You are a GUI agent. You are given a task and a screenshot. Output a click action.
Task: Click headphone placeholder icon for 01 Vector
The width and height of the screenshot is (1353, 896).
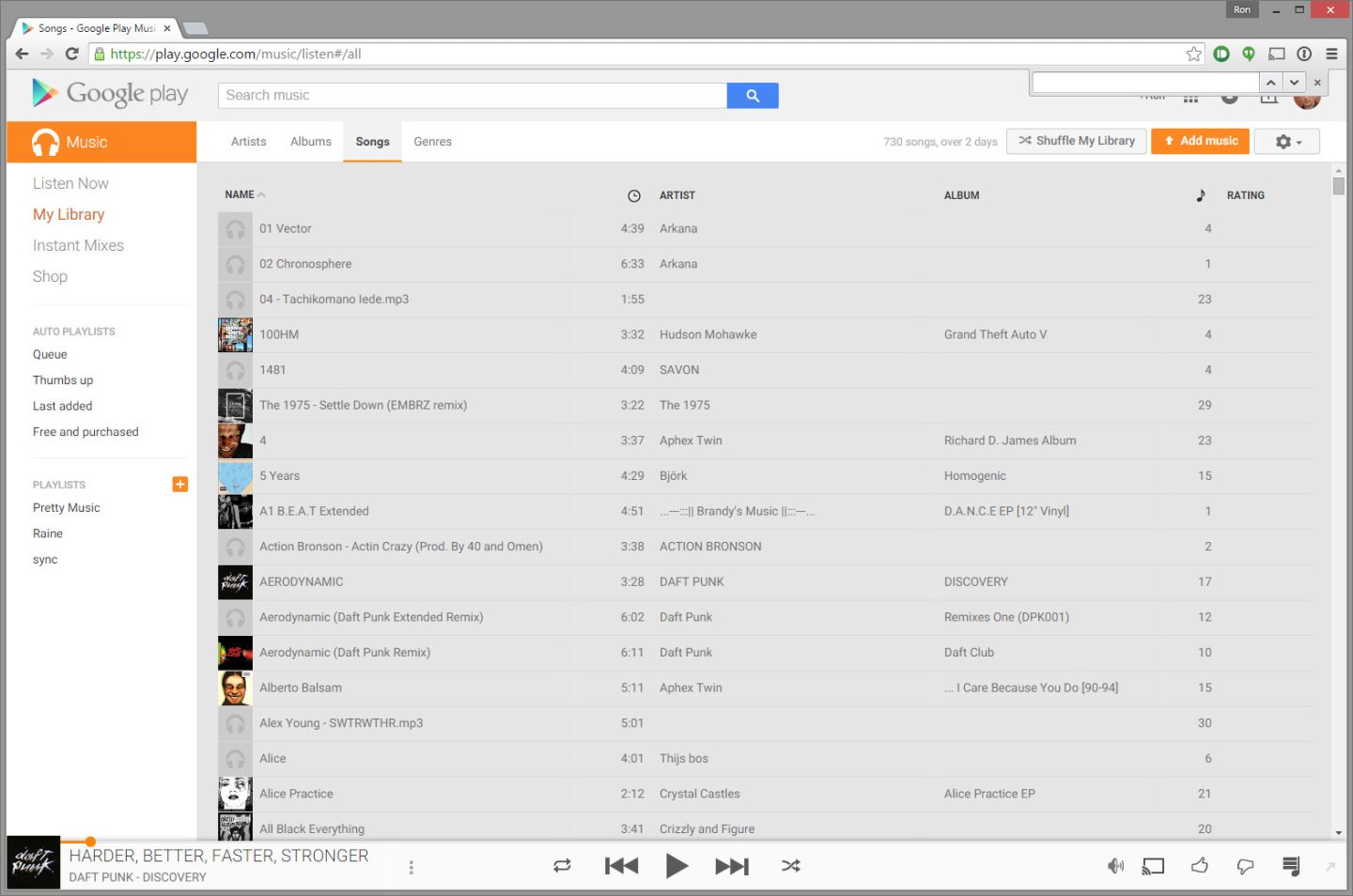(x=235, y=229)
